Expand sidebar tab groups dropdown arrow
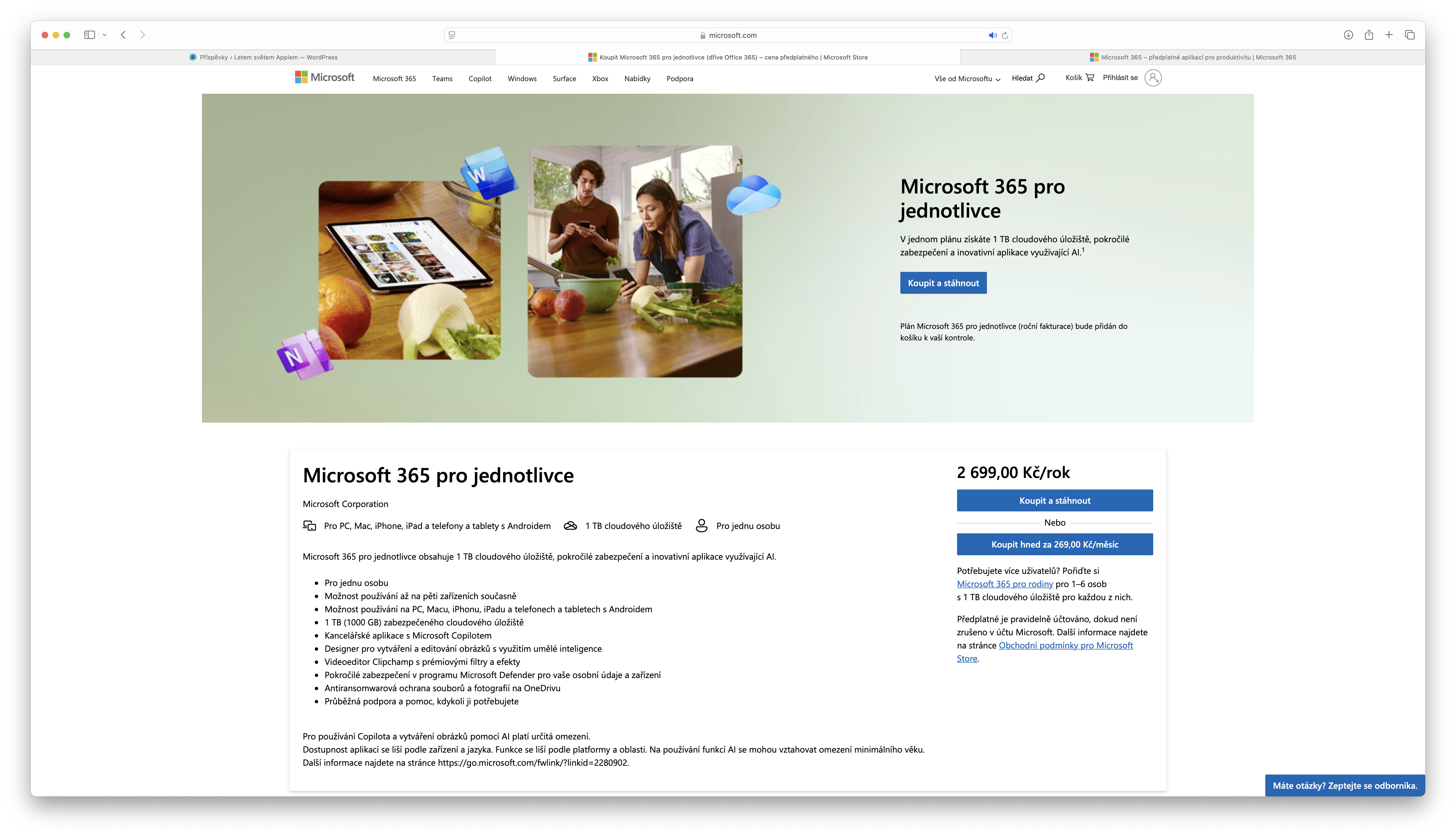Screen dimensions: 1456x837 (x=105, y=35)
